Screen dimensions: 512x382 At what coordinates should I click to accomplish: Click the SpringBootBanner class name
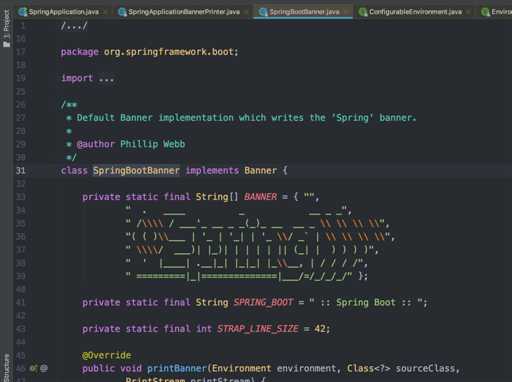coord(136,171)
